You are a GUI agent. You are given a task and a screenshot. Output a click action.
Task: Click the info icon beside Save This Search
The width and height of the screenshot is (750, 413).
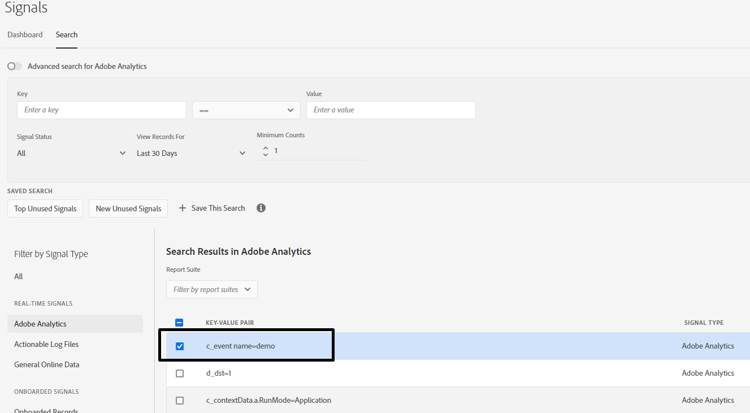[x=261, y=208]
